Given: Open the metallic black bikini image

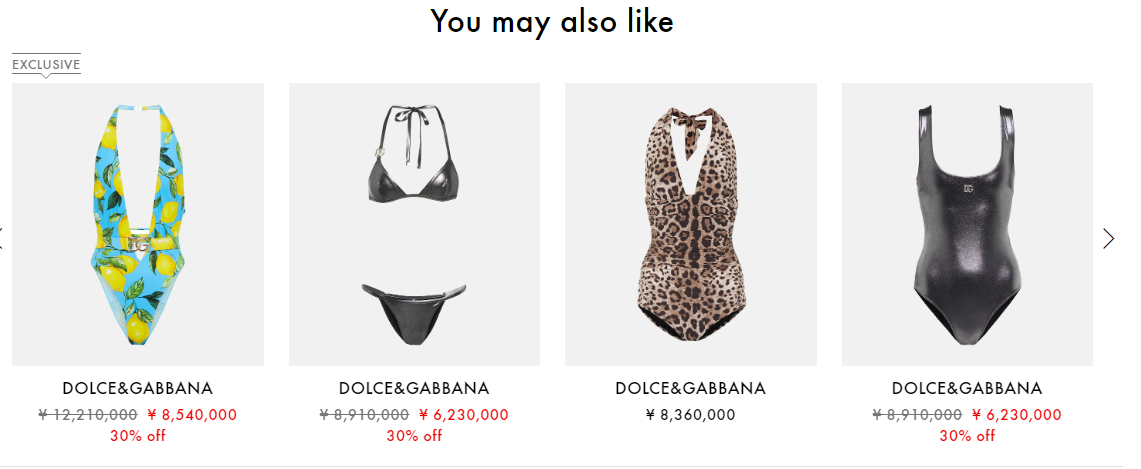Looking at the screenshot, I should pyautogui.click(x=414, y=224).
